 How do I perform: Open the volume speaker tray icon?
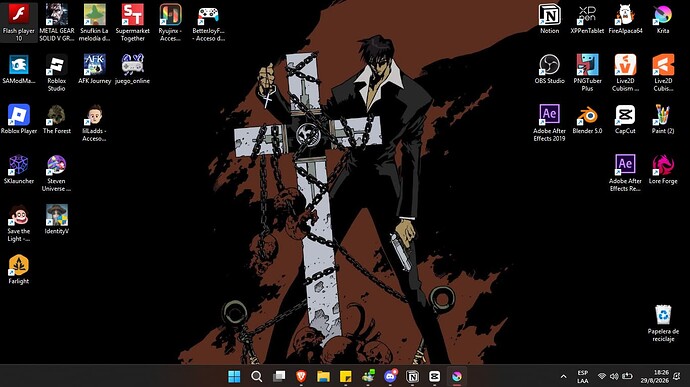[x=614, y=376]
